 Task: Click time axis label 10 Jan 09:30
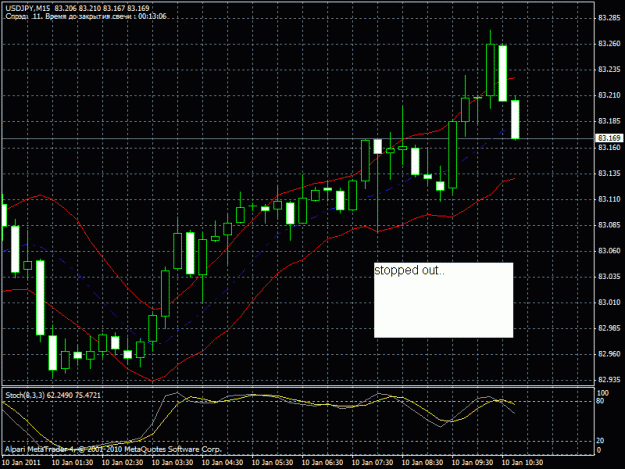[472, 463]
